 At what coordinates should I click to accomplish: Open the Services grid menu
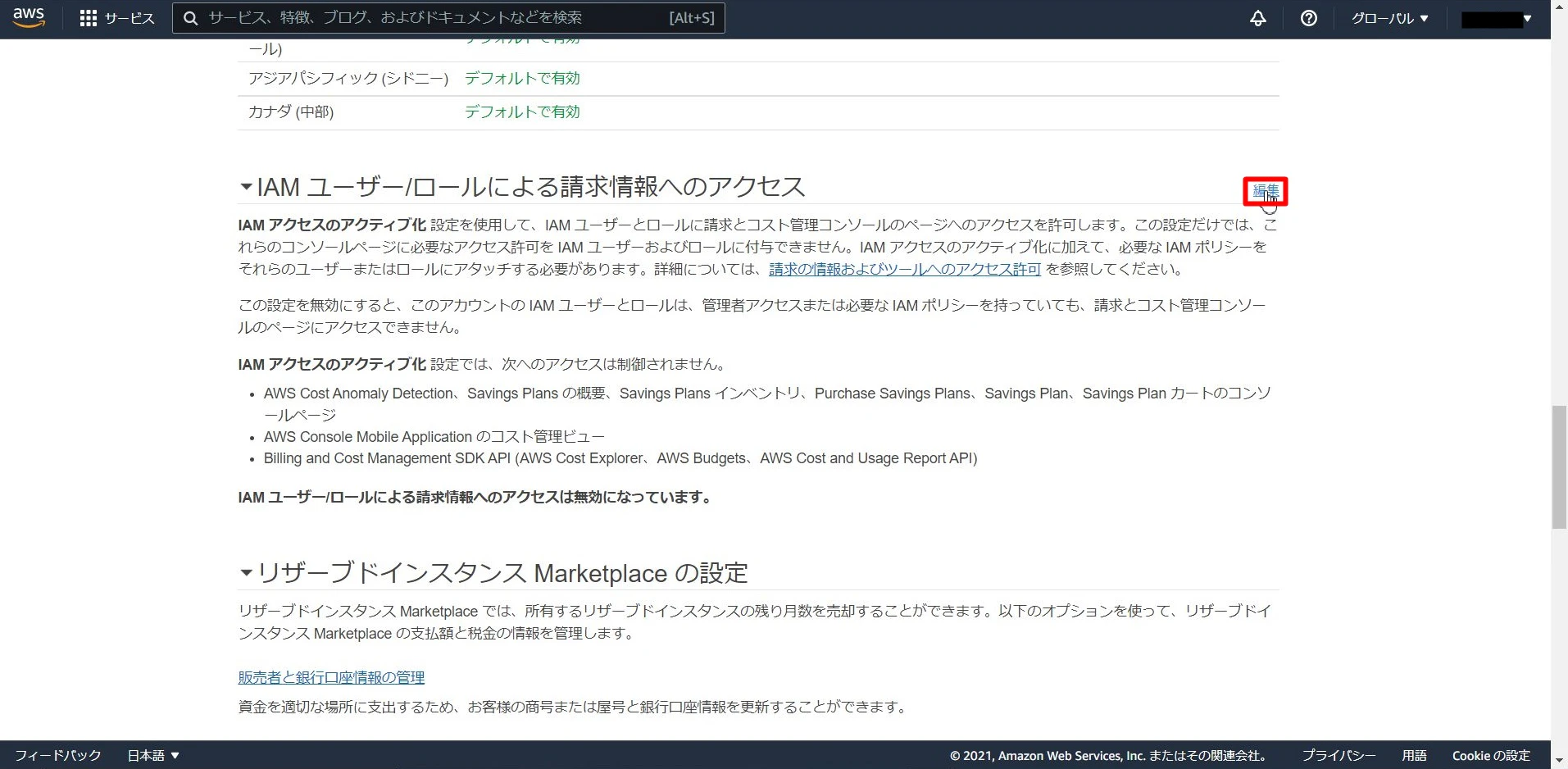tap(117, 18)
